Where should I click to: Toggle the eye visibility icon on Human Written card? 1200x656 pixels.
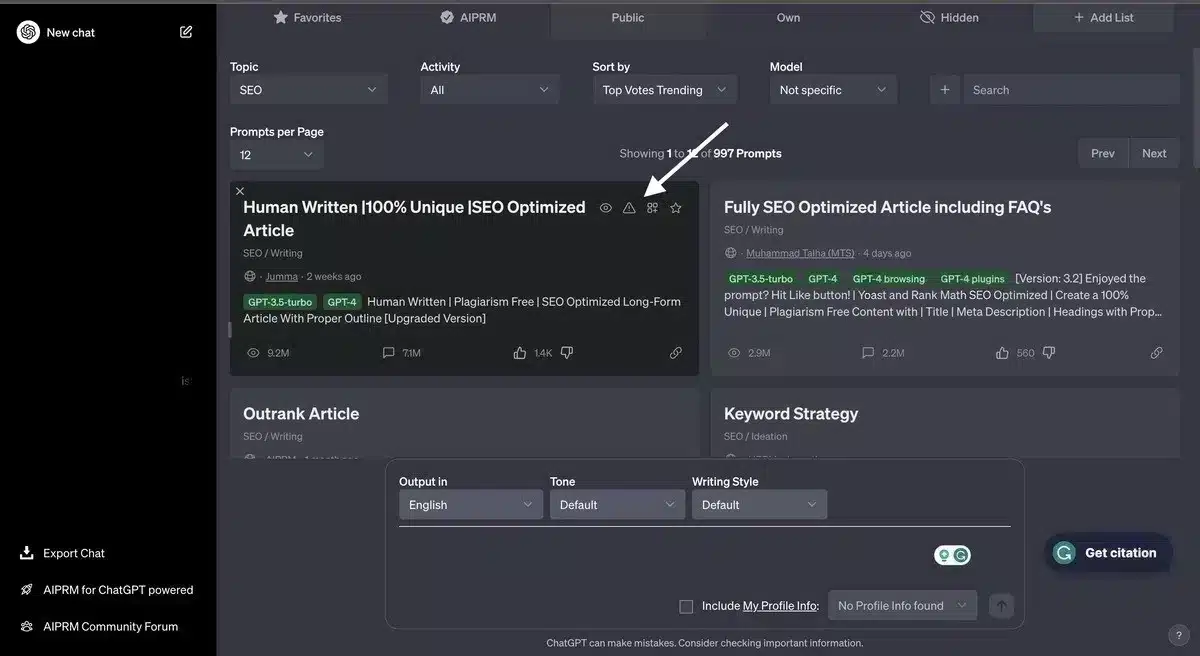606,208
